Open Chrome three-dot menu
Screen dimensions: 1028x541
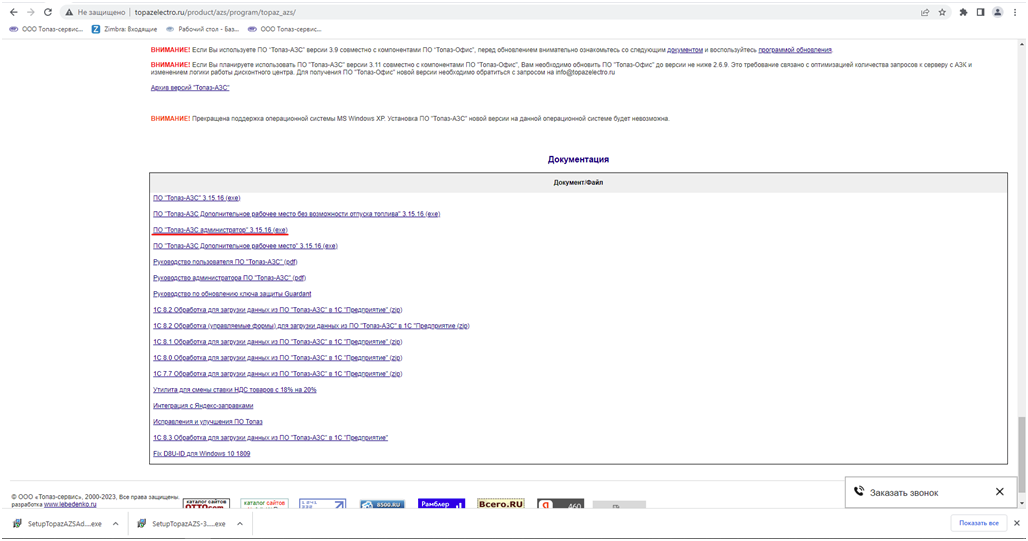(x=1015, y=12)
